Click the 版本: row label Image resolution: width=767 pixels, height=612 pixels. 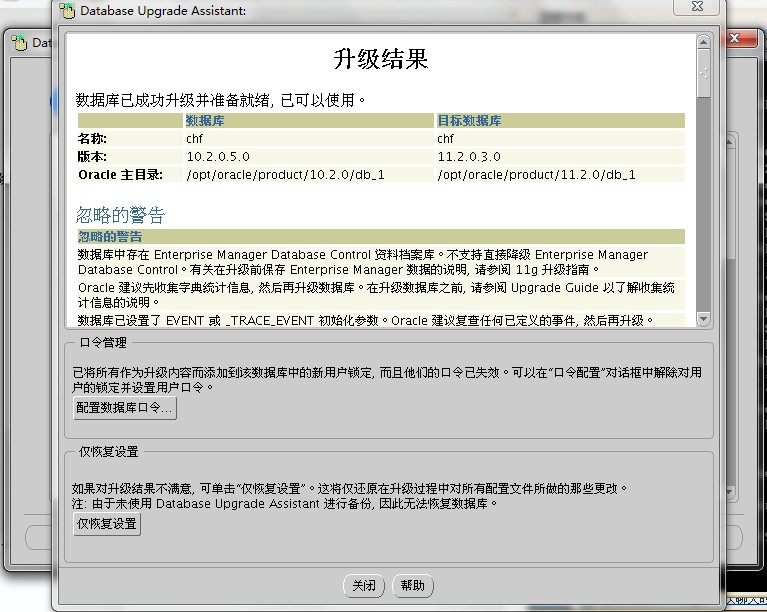point(92,157)
